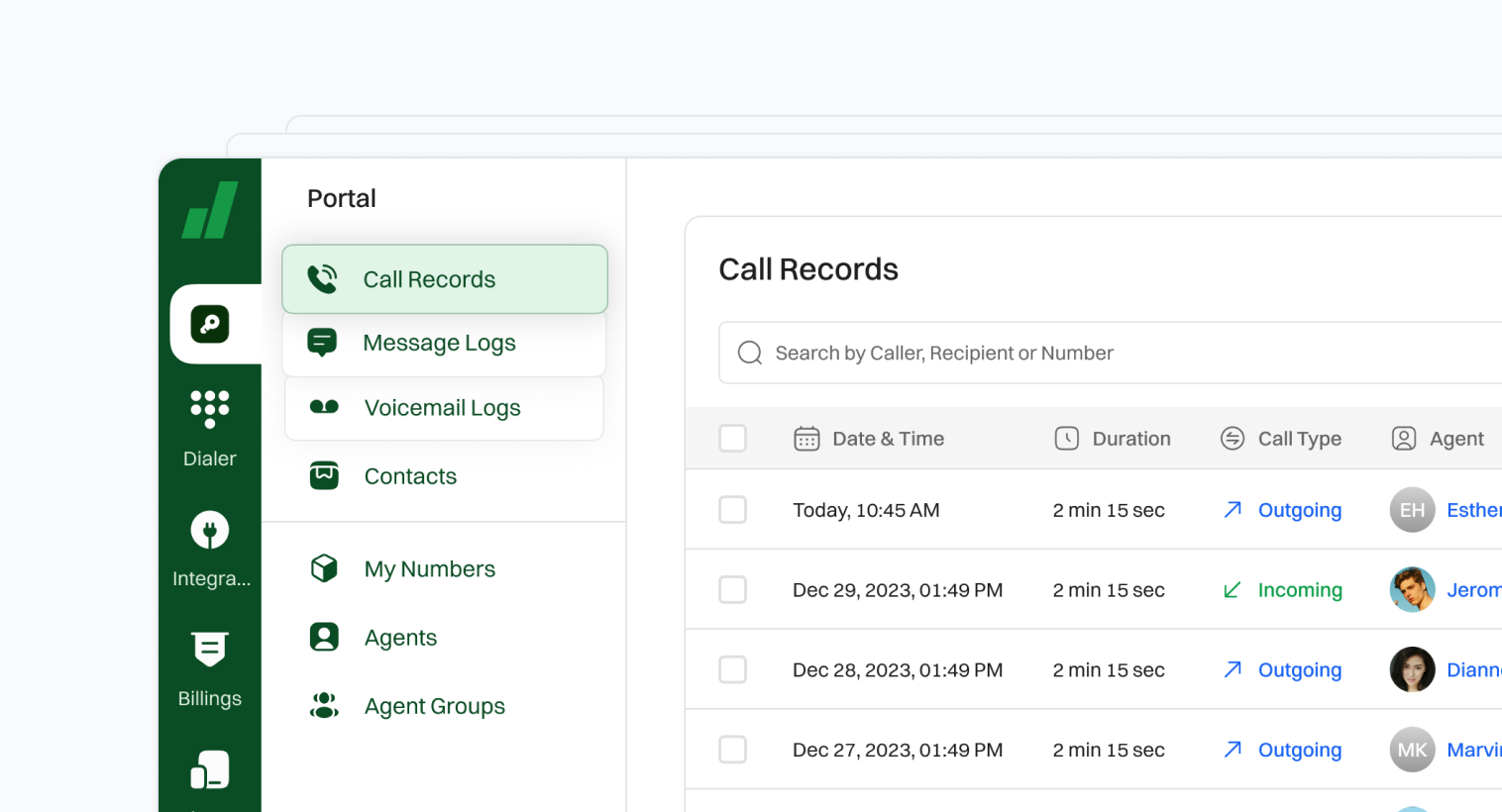
Task: Click the green logo in the sidebar
Action: [210, 210]
